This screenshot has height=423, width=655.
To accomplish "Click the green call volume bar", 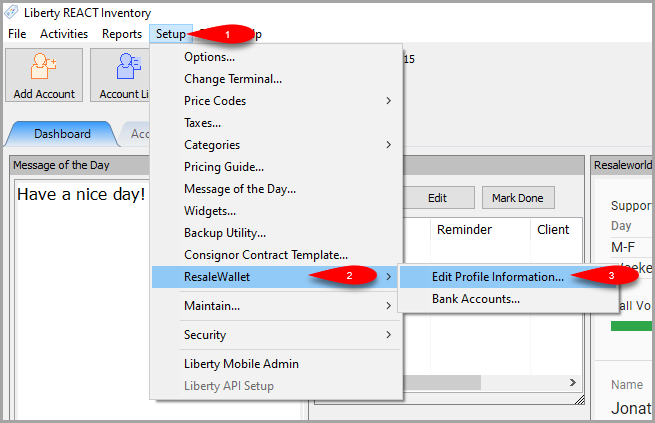I will 632,326.
